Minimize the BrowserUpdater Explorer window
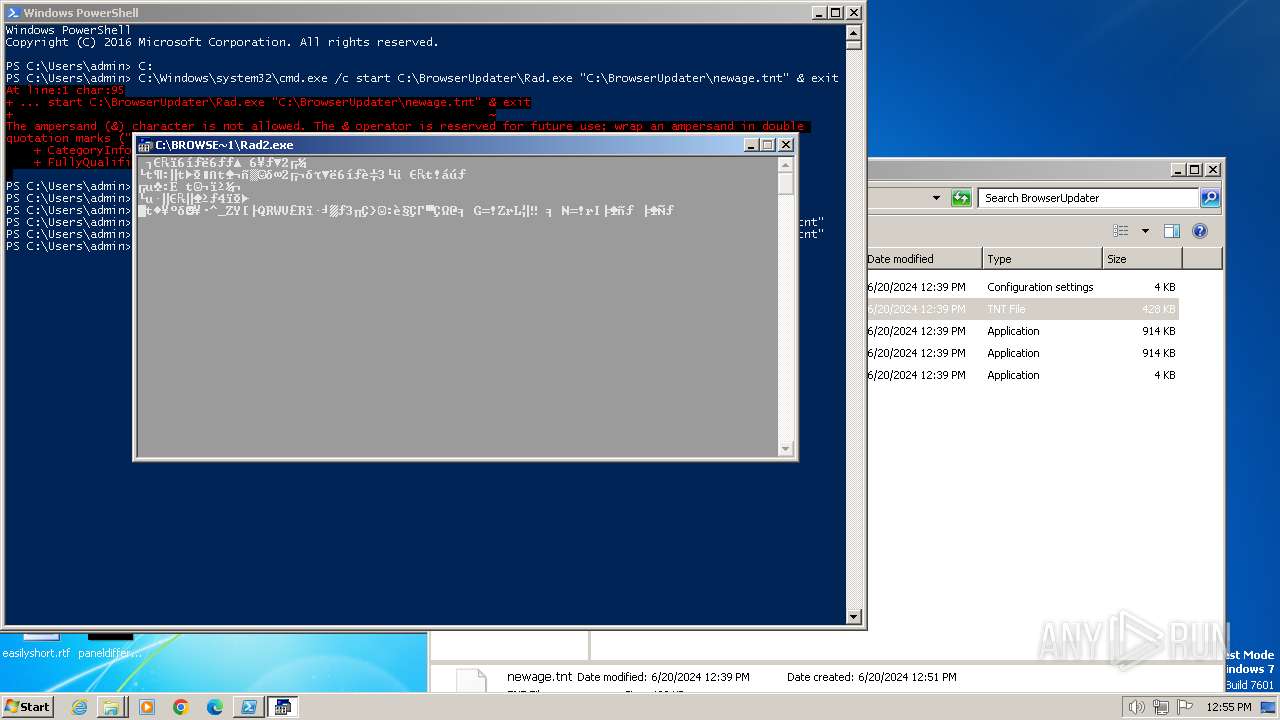The width and height of the screenshot is (1280, 720). click(x=1177, y=170)
